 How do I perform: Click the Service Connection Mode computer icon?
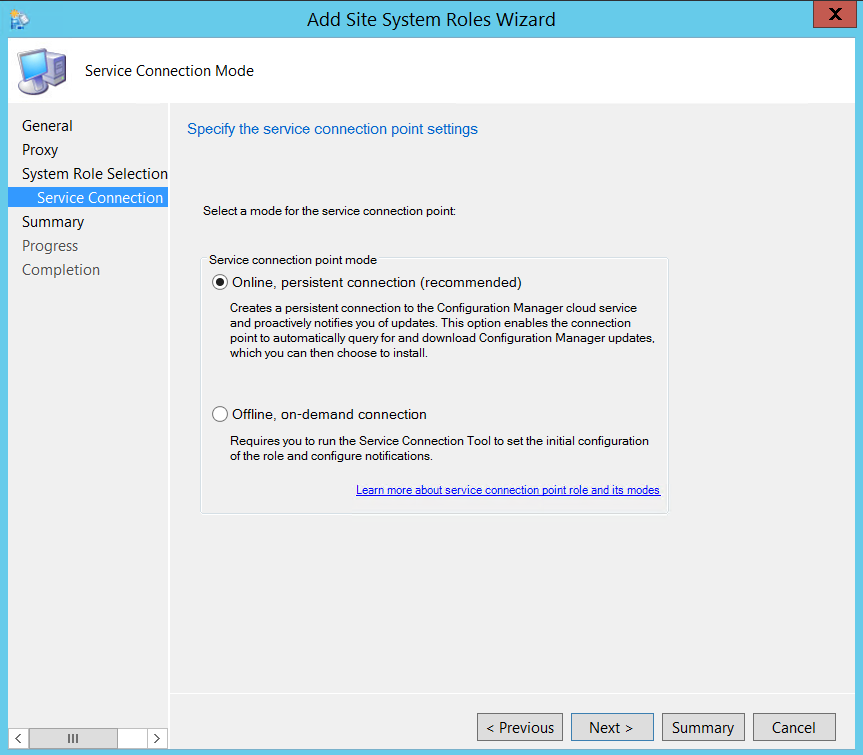pyautogui.click(x=42, y=71)
